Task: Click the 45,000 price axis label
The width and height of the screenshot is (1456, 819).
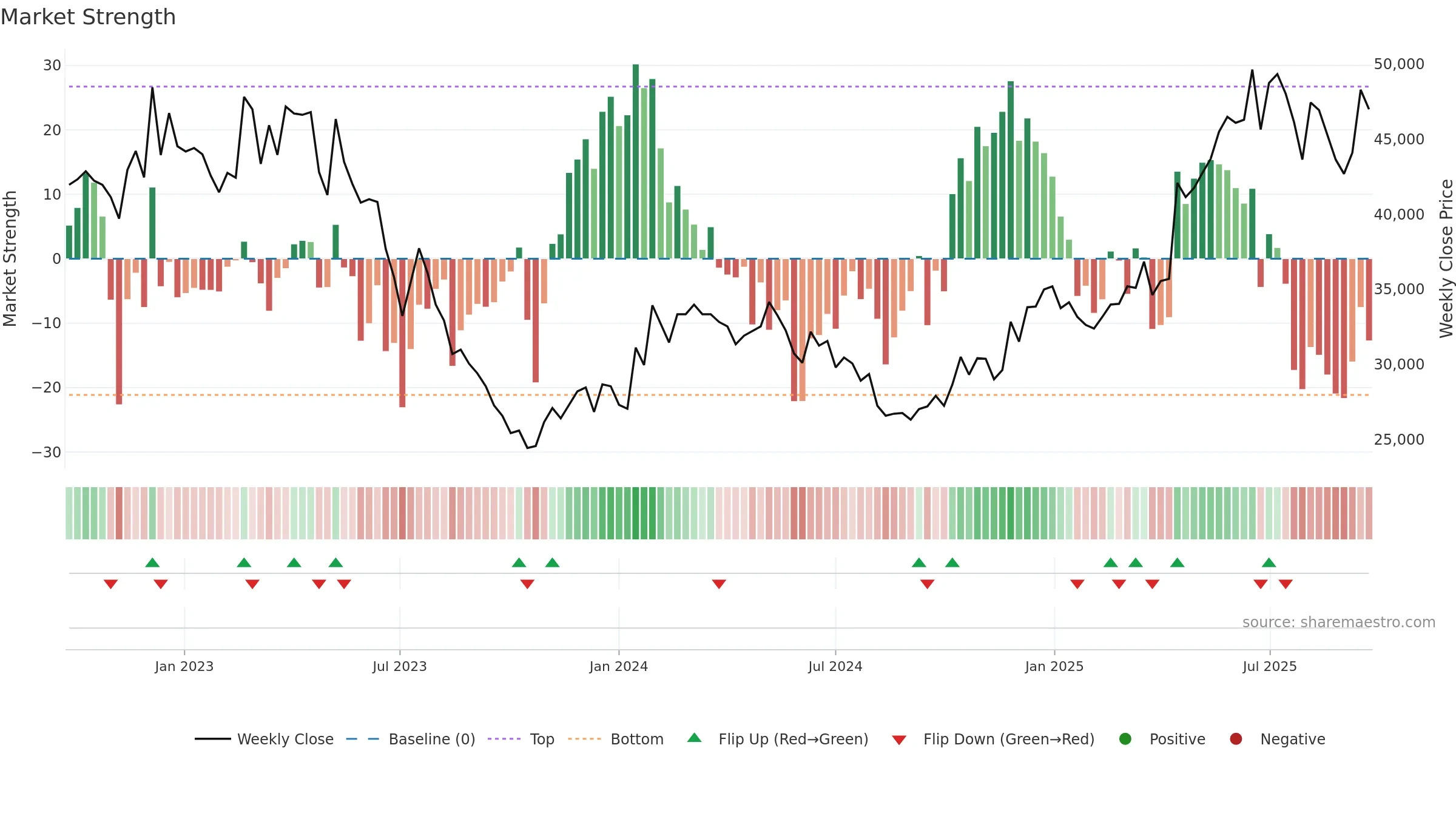Action: [x=1399, y=140]
